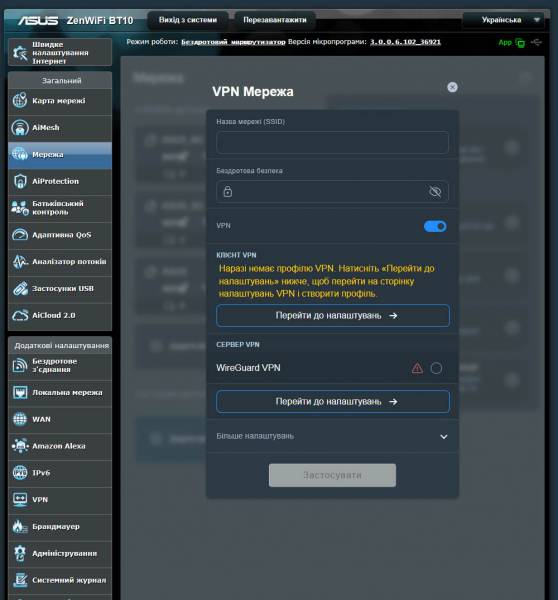Open the Застосунки USB icon
The width and height of the screenshot is (558, 600).
click(20, 289)
